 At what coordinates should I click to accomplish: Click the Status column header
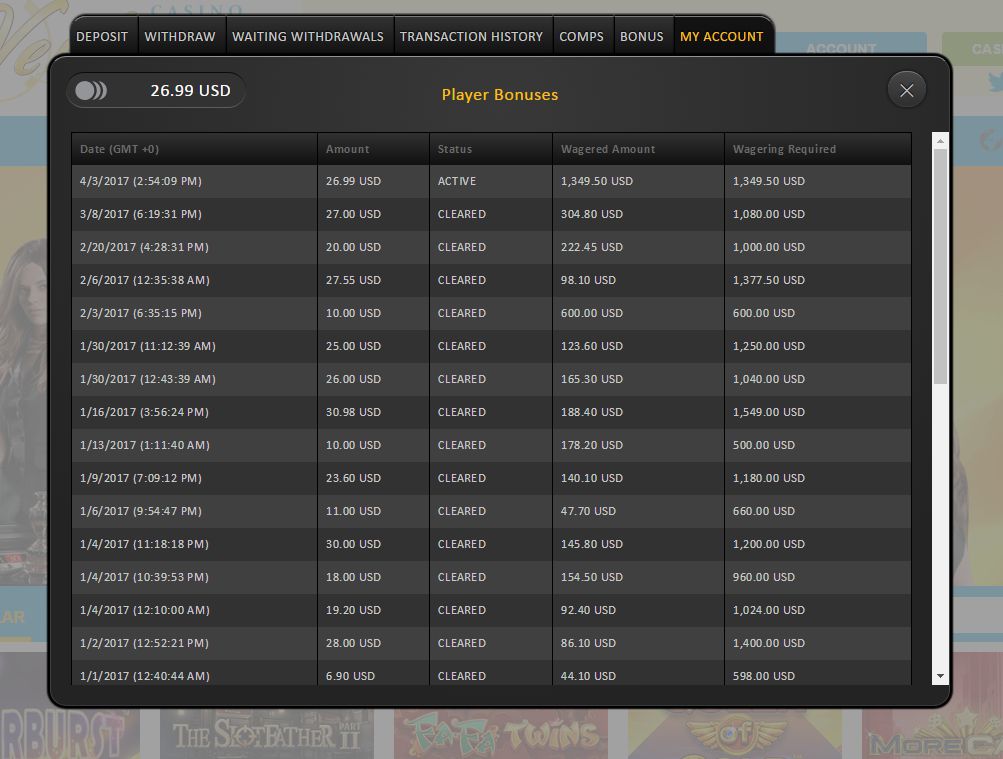491,149
